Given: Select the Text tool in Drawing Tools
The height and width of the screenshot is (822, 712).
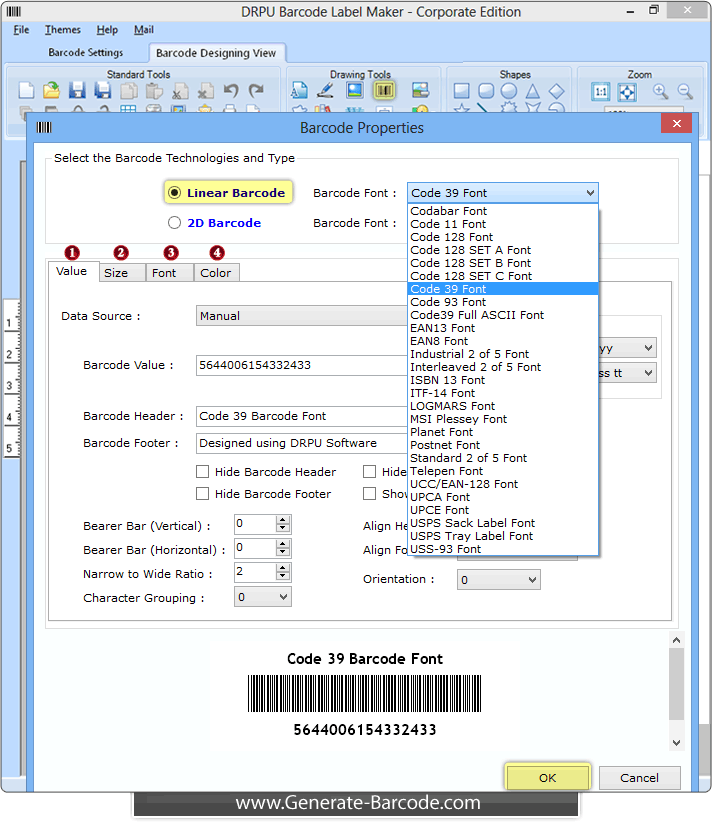Looking at the screenshot, I should click(x=299, y=90).
